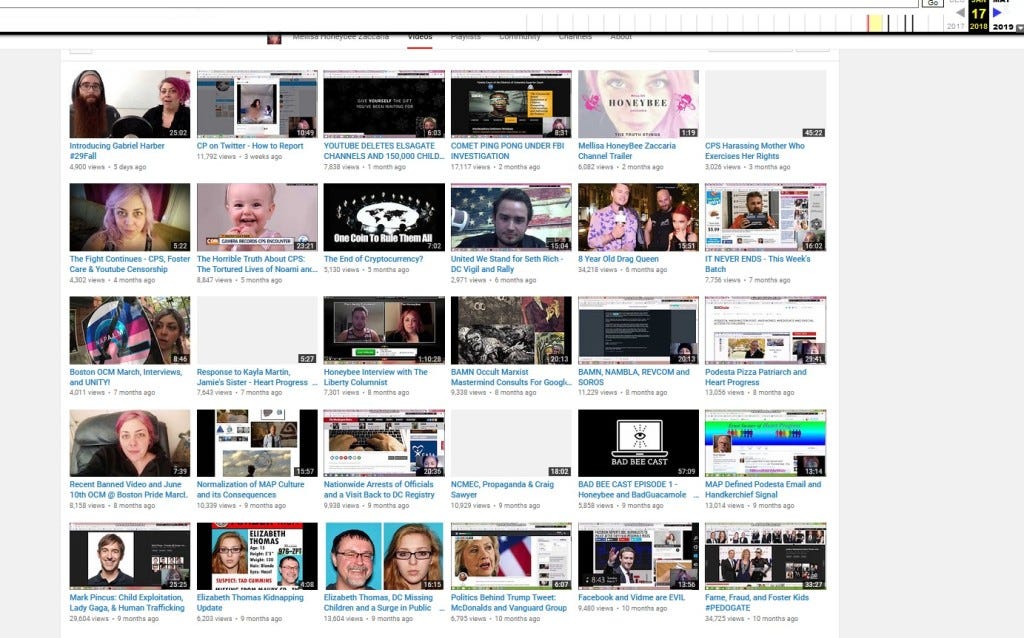Click Elizabeth Thomas Kidnapping Update title

tap(250, 603)
